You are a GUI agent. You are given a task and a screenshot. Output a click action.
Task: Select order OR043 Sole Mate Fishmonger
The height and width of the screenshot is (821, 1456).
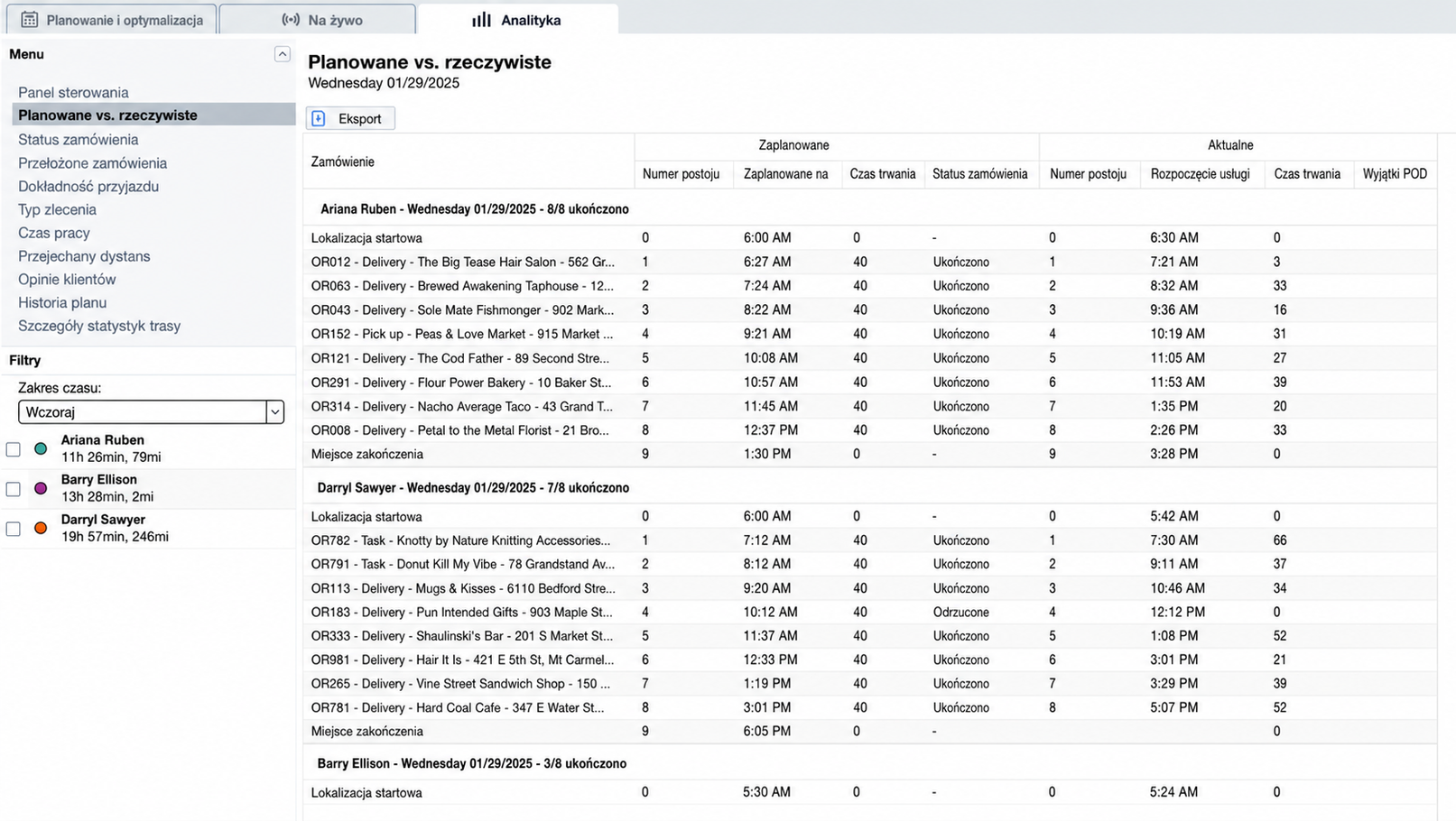click(x=462, y=309)
